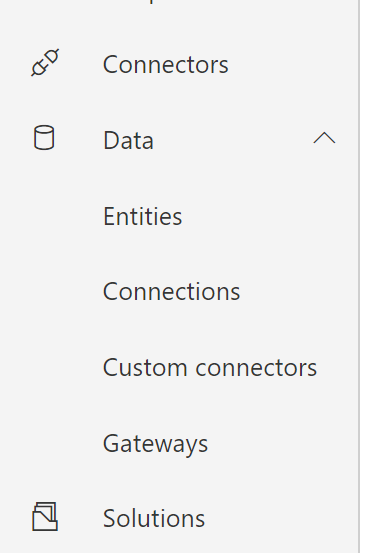Click the Solutions stacked-pages icon
The image size is (369, 553).
click(x=45, y=516)
